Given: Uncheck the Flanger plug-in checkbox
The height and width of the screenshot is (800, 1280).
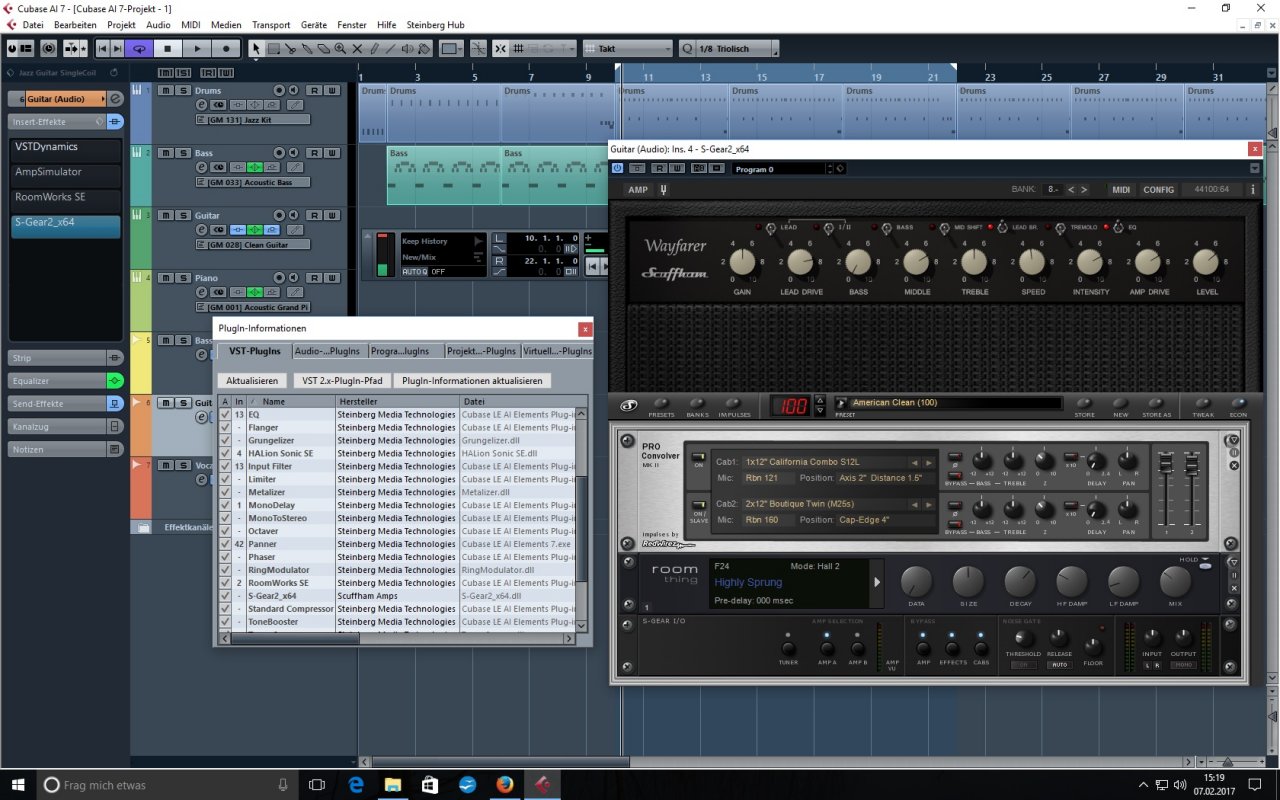Looking at the screenshot, I should (225, 428).
